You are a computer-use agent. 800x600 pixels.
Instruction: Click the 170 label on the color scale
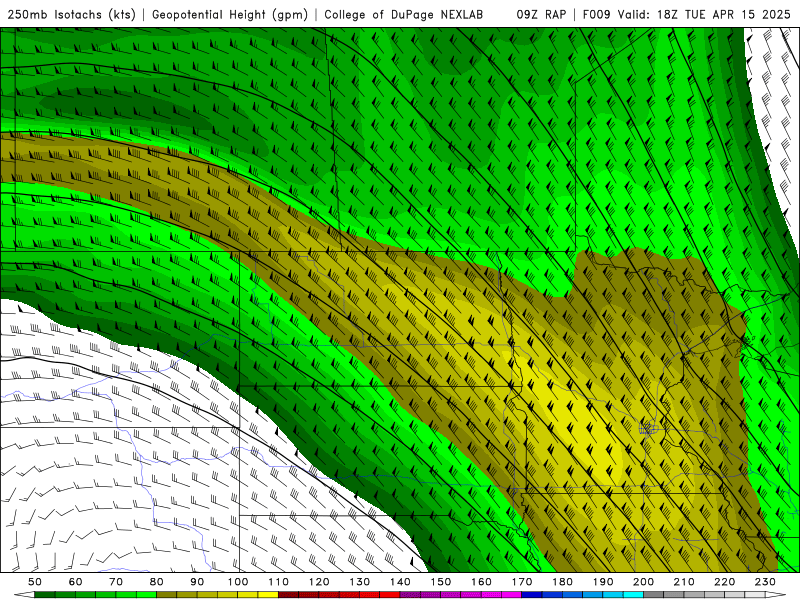pos(522,582)
